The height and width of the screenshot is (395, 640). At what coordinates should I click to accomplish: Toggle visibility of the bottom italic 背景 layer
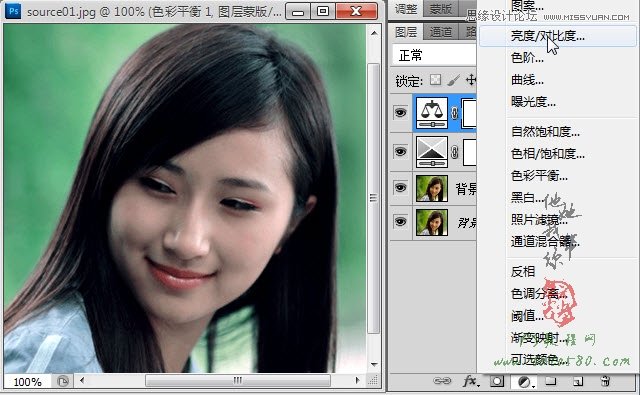coord(400,221)
